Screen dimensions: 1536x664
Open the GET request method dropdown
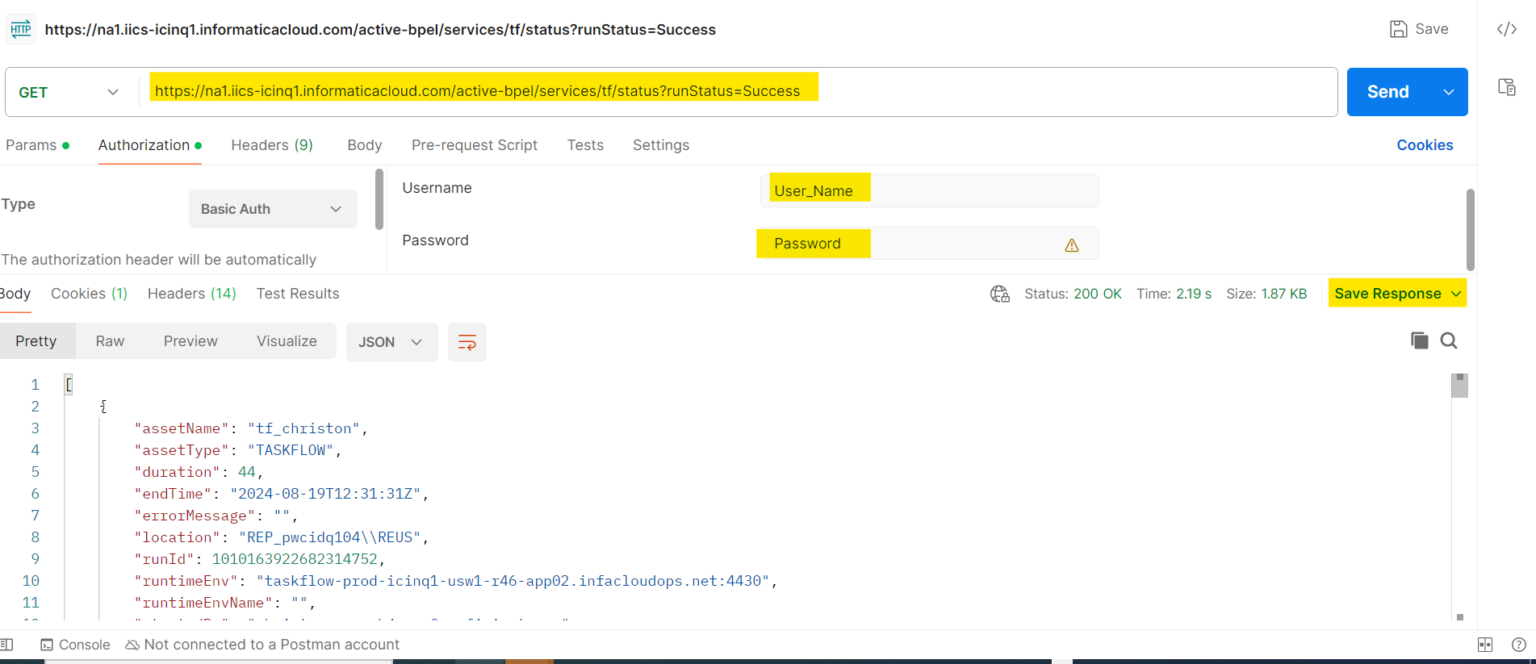[70, 91]
